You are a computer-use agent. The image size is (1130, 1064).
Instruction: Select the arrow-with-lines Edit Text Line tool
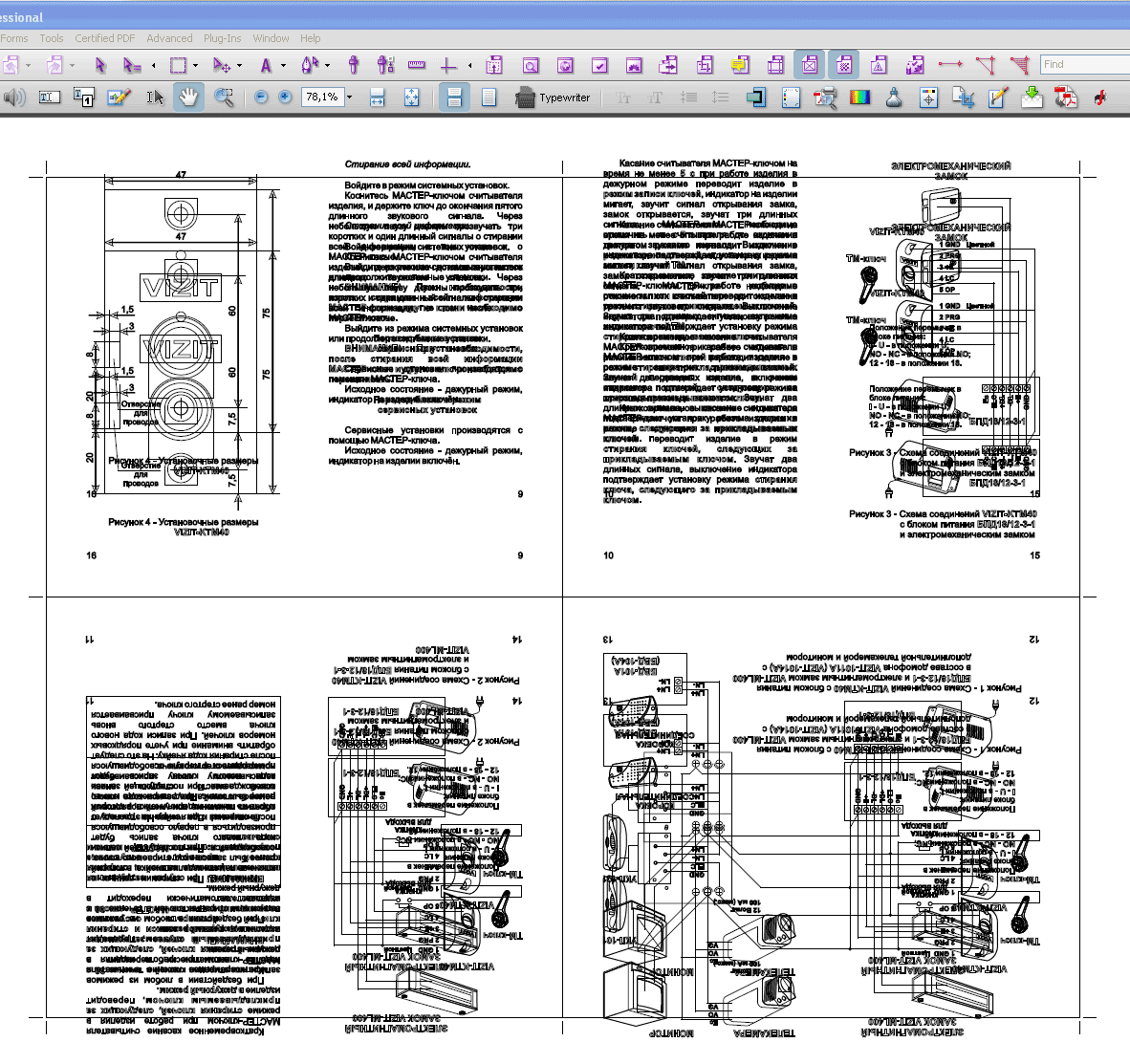pyautogui.click(x=131, y=66)
